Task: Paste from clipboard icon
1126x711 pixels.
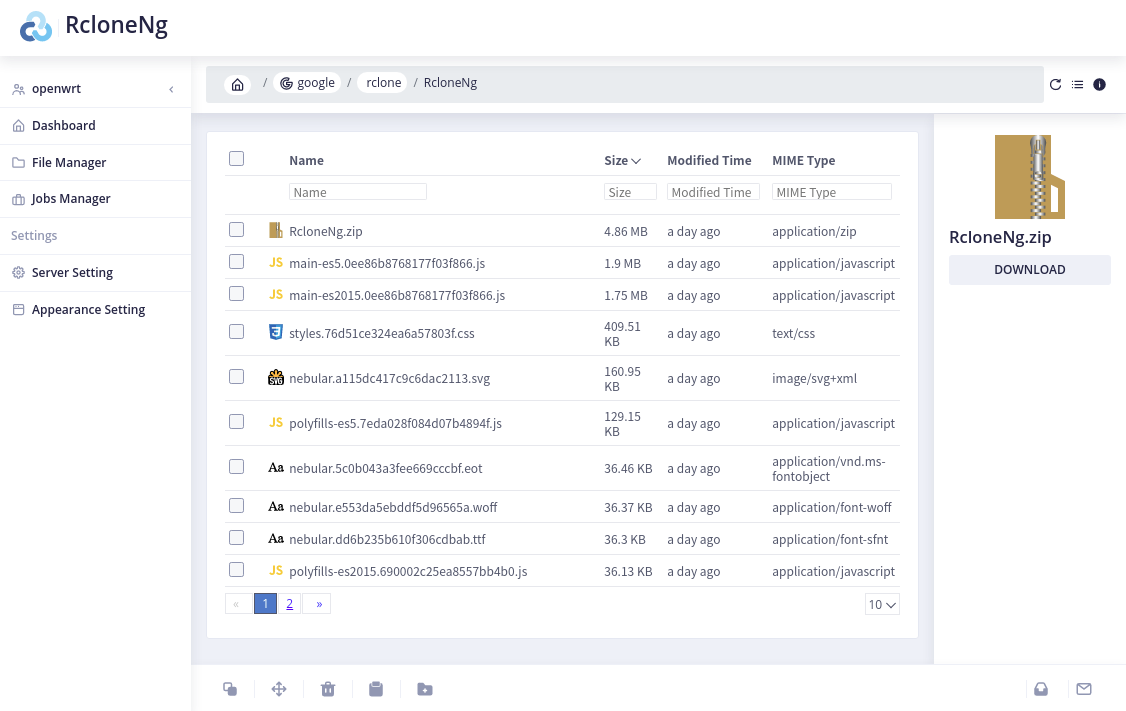Action: pyautogui.click(x=376, y=689)
